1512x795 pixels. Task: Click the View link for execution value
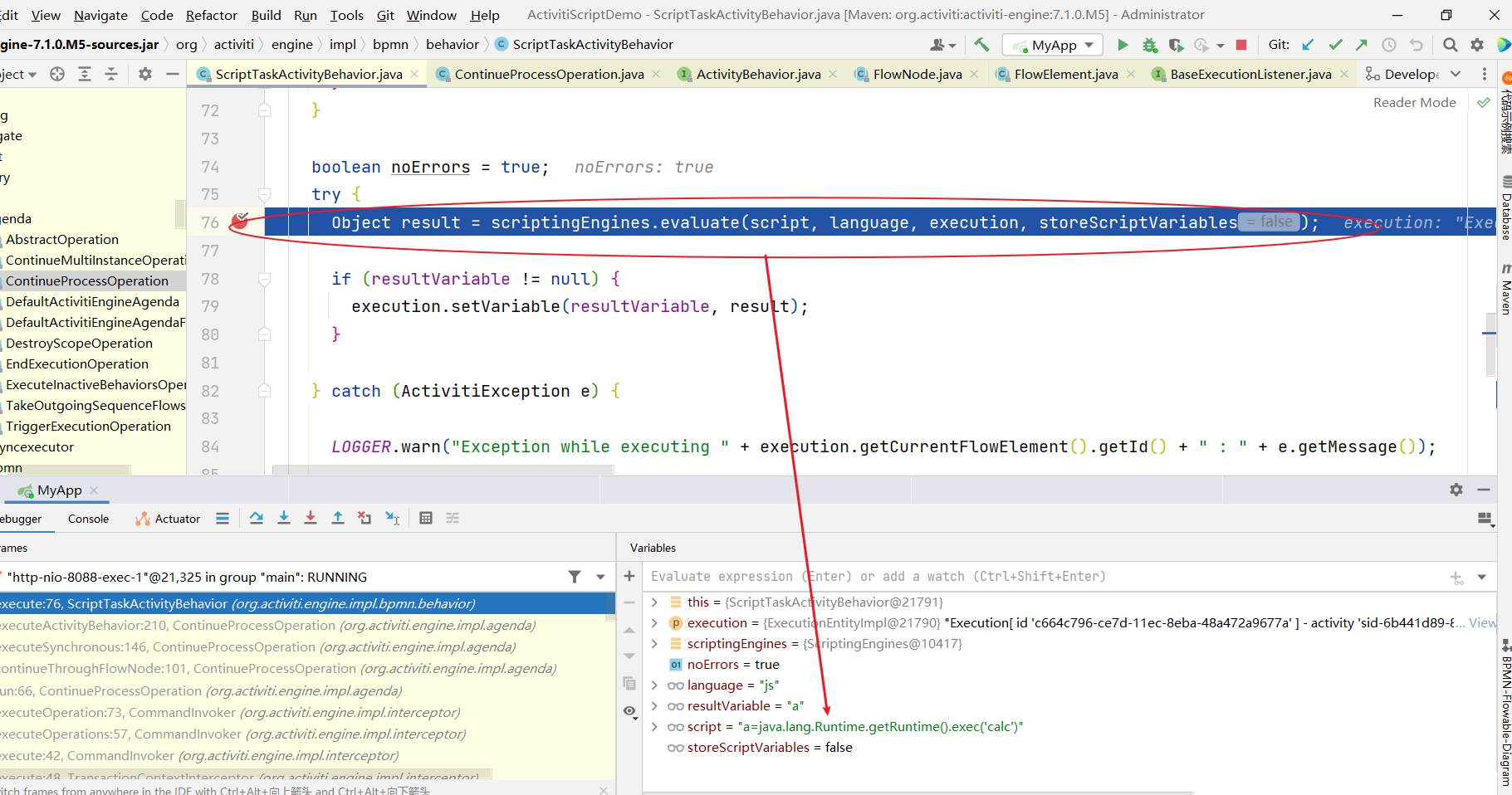1482,622
